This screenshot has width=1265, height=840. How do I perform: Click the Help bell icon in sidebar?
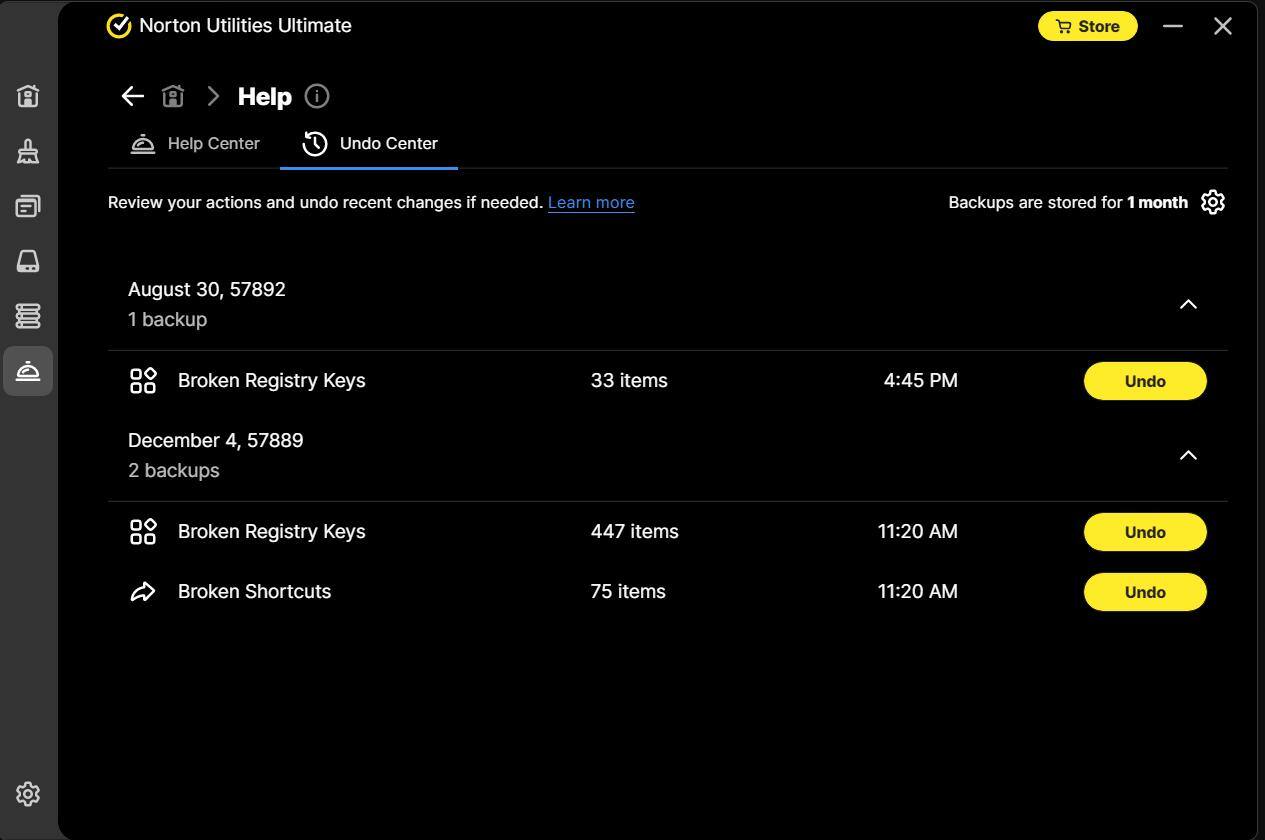click(x=28, y=371)
